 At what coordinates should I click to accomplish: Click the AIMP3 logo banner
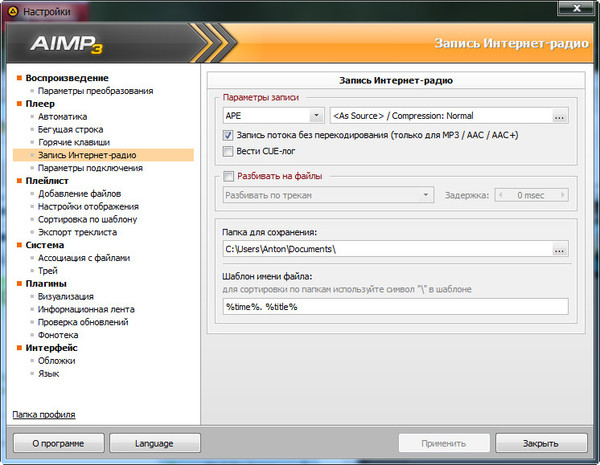[67, 44]
